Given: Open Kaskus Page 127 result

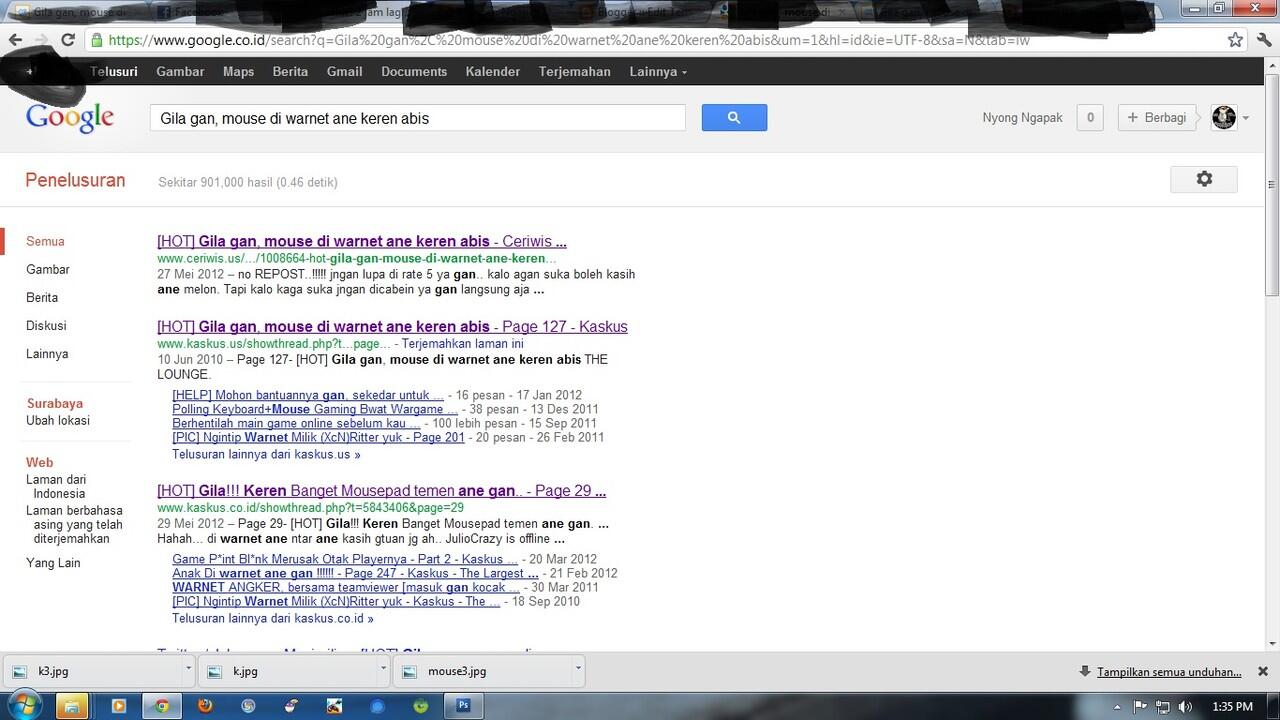Looking at the screenshot, I should point(392,326).
